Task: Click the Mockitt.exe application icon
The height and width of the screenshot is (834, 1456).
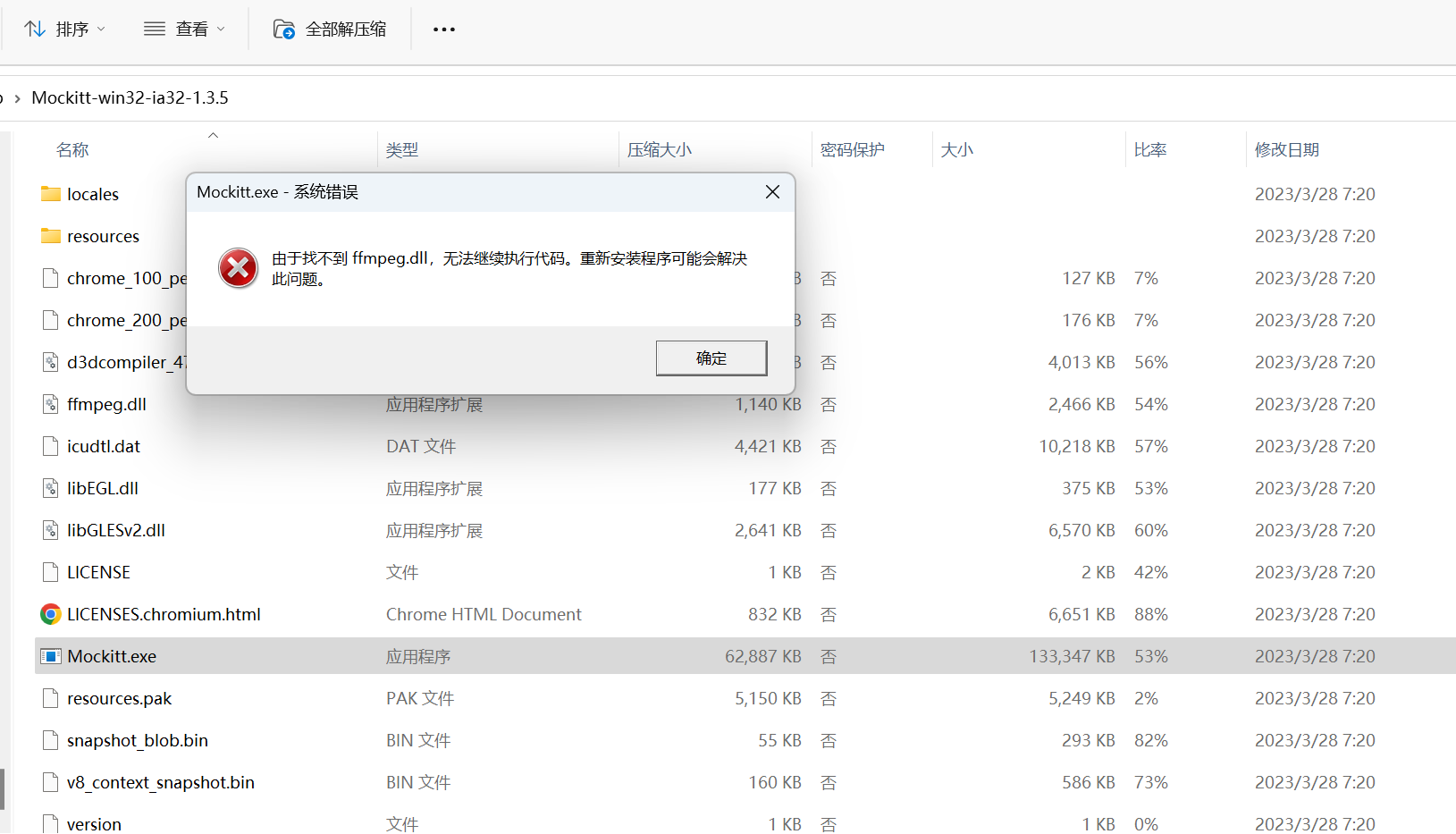Action: (x=51, y=656)
